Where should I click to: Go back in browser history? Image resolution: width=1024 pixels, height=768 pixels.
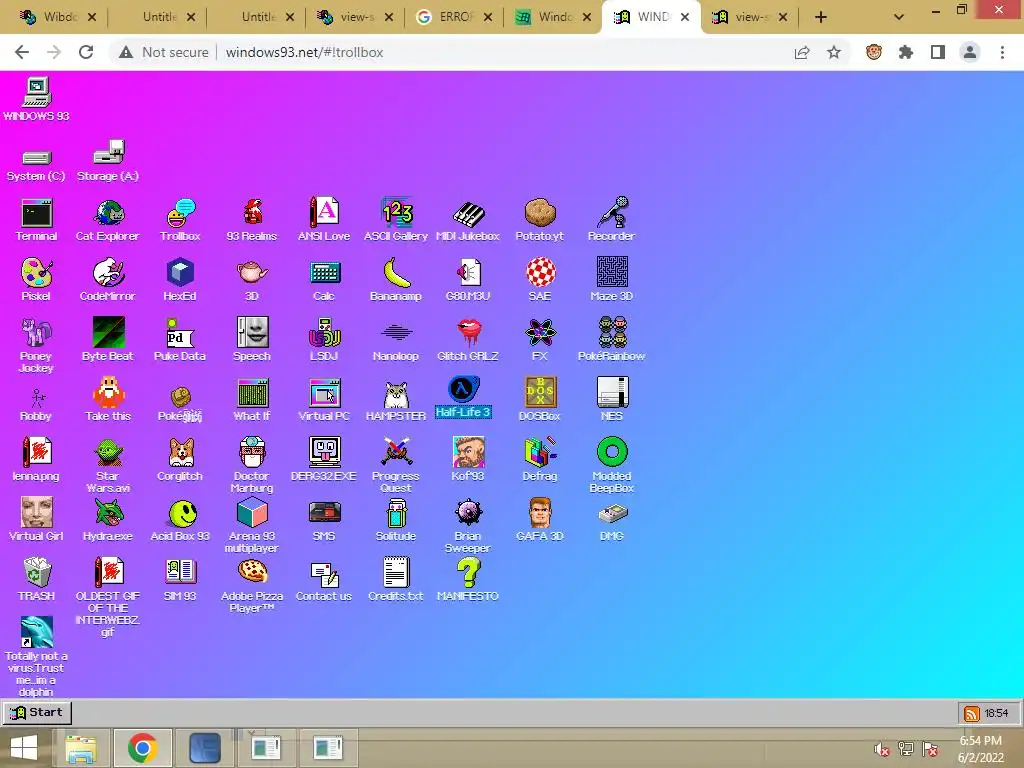coord(22,52)
